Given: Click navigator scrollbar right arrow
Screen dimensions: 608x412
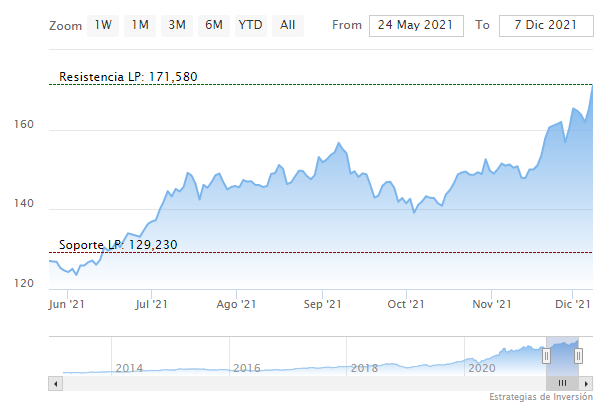Looking at the screenshot, I should (x=587, y=383).
